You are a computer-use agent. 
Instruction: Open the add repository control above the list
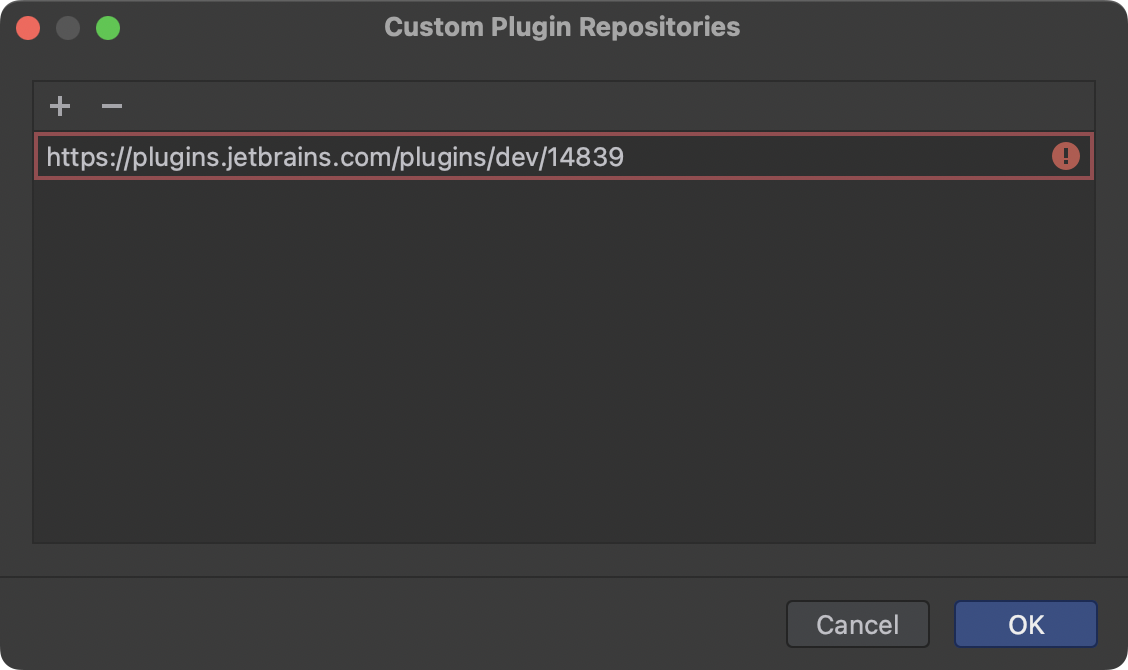(x=60, y=106)
